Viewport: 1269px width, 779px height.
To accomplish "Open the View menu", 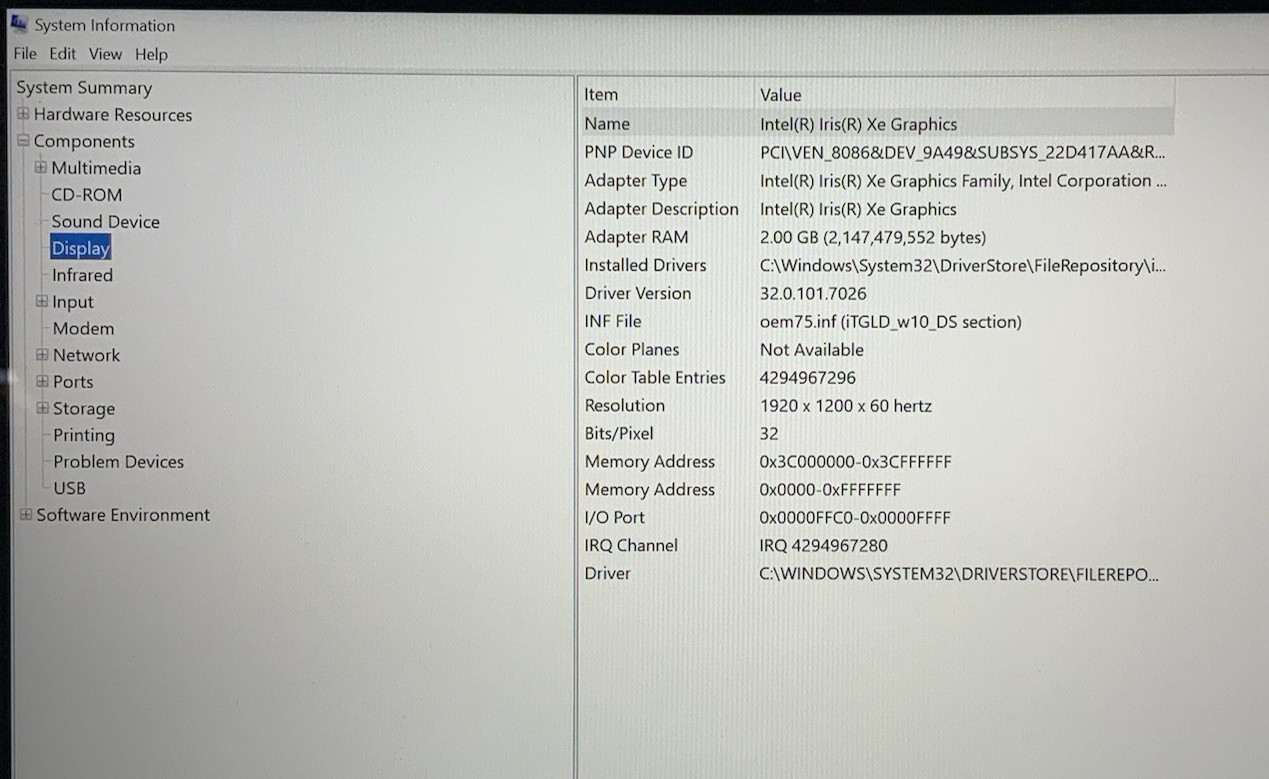I will click(x=105, y=54).
